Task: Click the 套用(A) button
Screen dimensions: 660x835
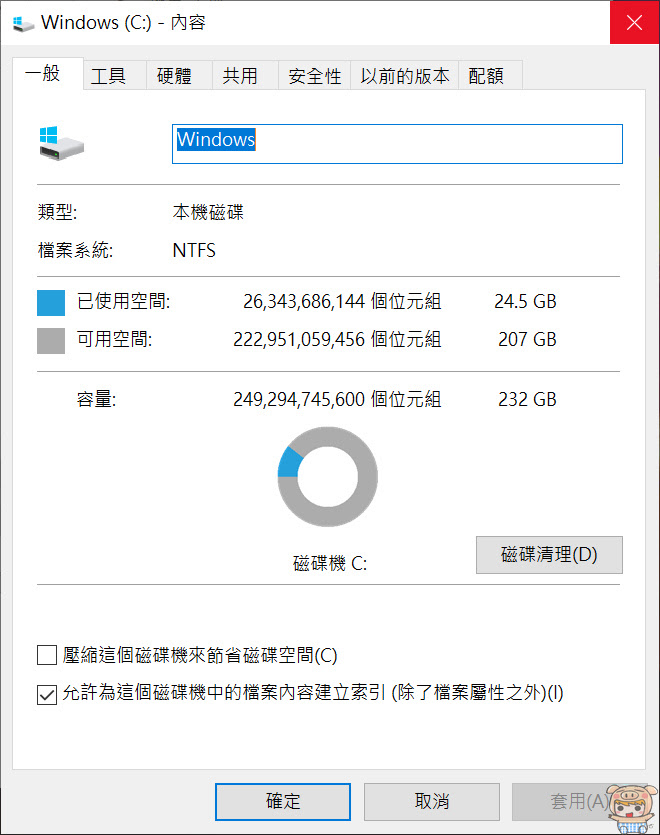Action: click(580, 801)
